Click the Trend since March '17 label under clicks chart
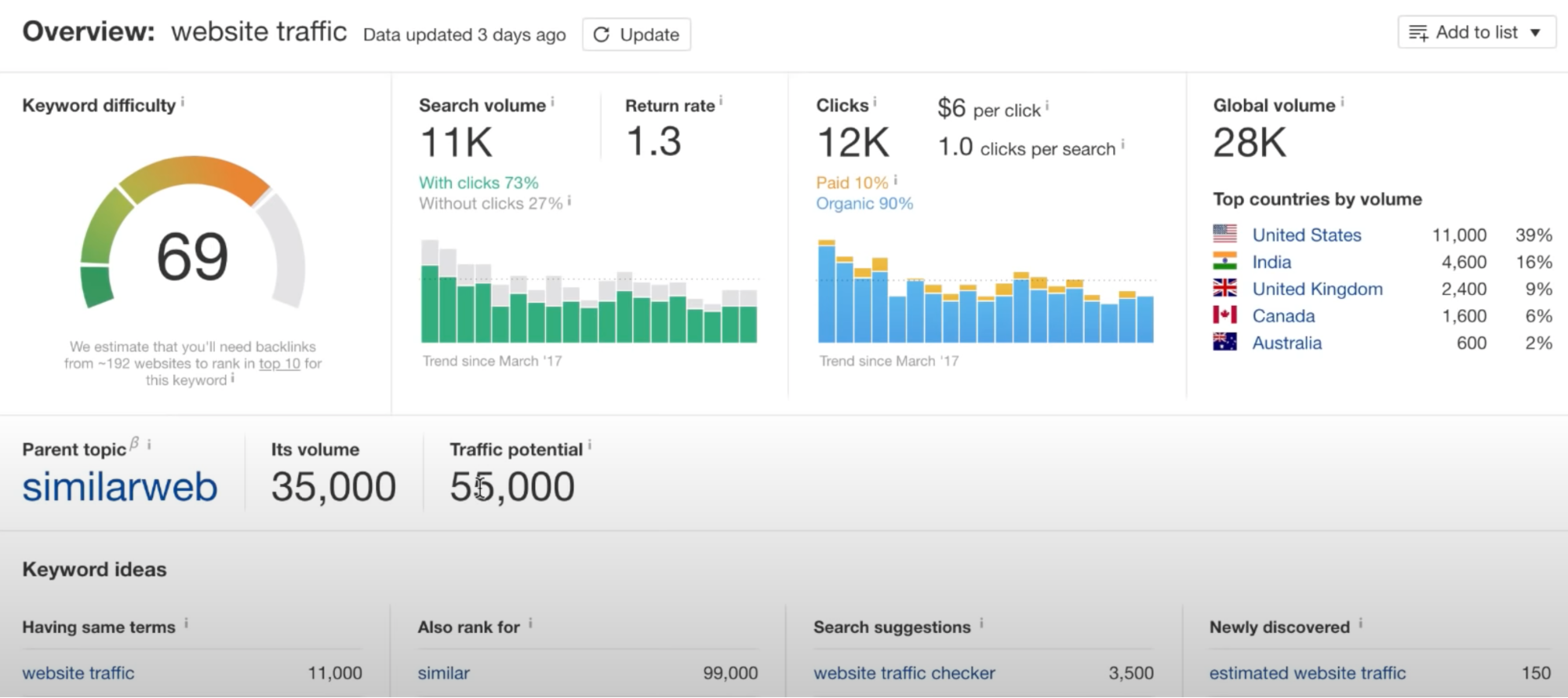This screenshot has height=698, width=1568. (889, 362)
